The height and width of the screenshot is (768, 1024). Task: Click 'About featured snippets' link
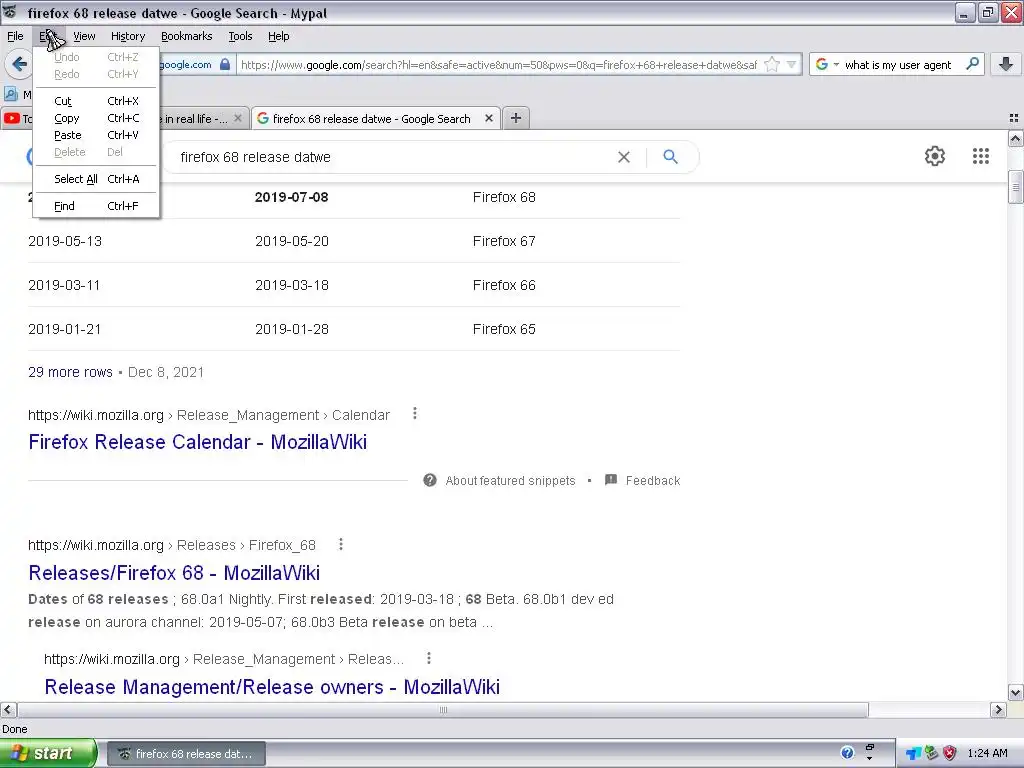(510, 480)
